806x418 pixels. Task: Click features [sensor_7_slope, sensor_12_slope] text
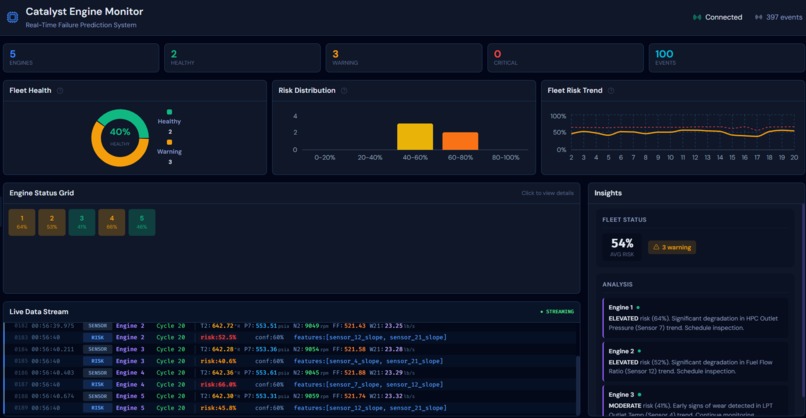pyautogui.click(x=368, y=385)
